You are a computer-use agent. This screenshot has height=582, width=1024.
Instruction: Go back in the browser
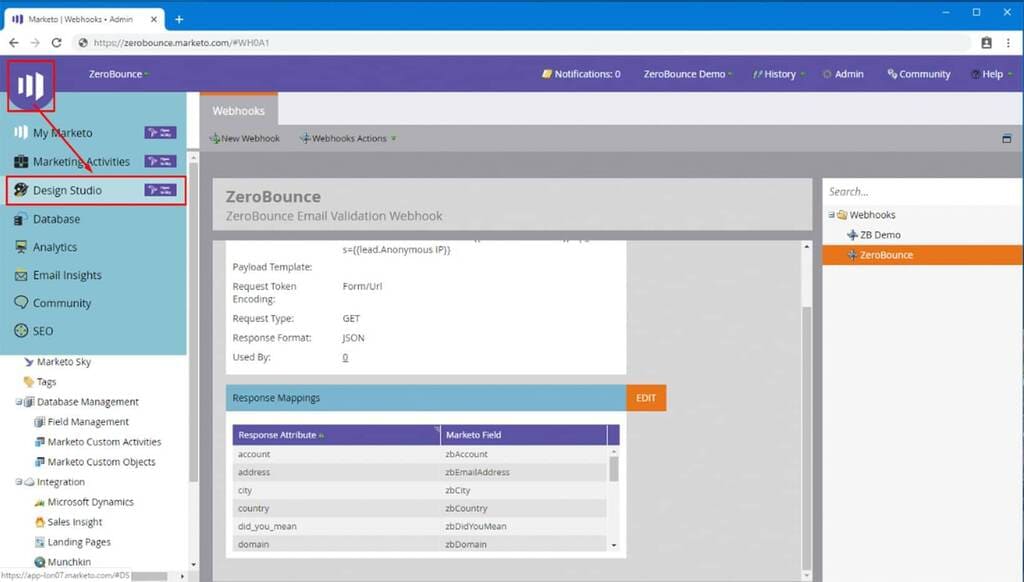(14, 42)
